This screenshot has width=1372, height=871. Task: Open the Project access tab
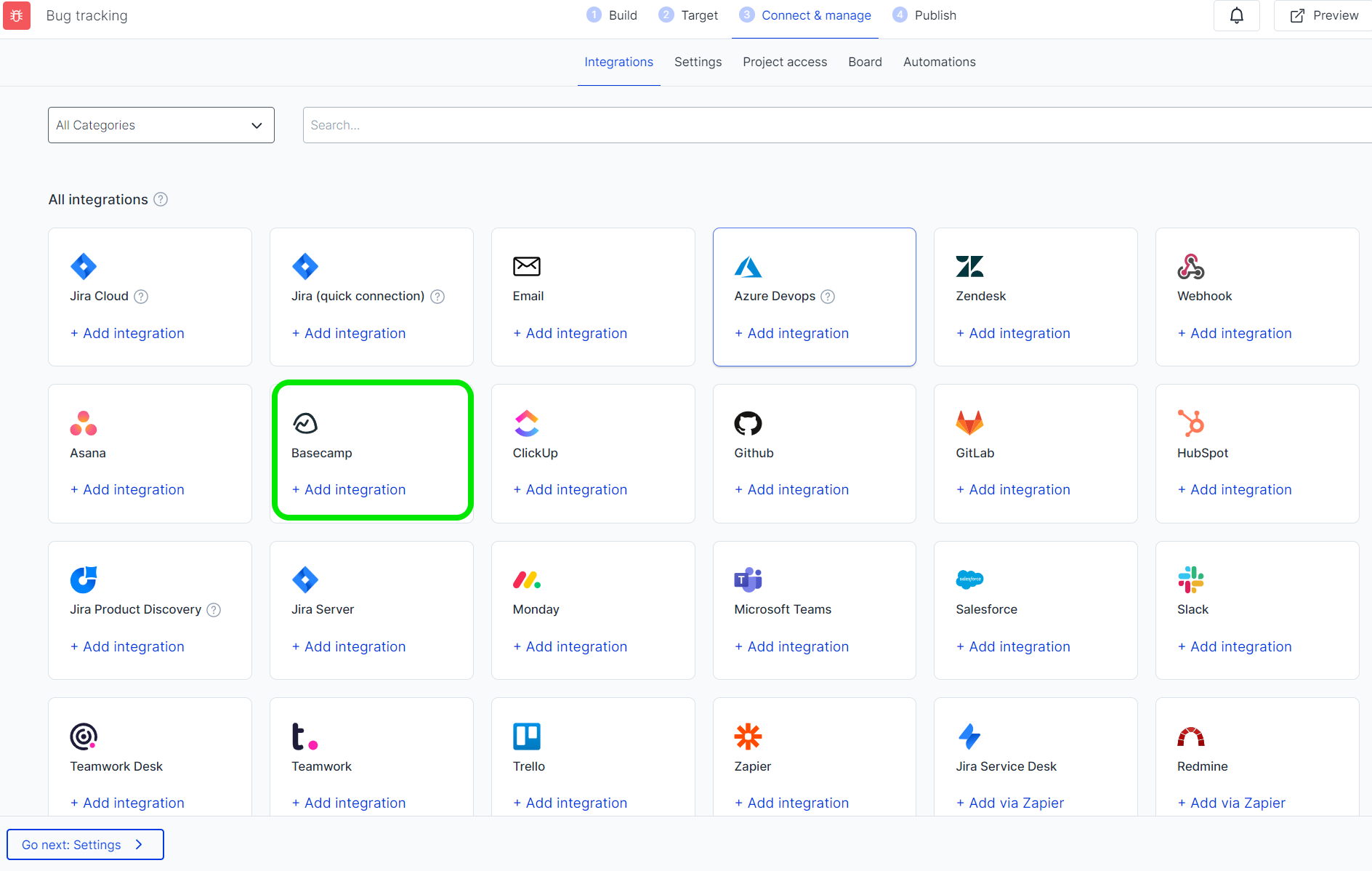pyautogui.click(x=785, y=62)
